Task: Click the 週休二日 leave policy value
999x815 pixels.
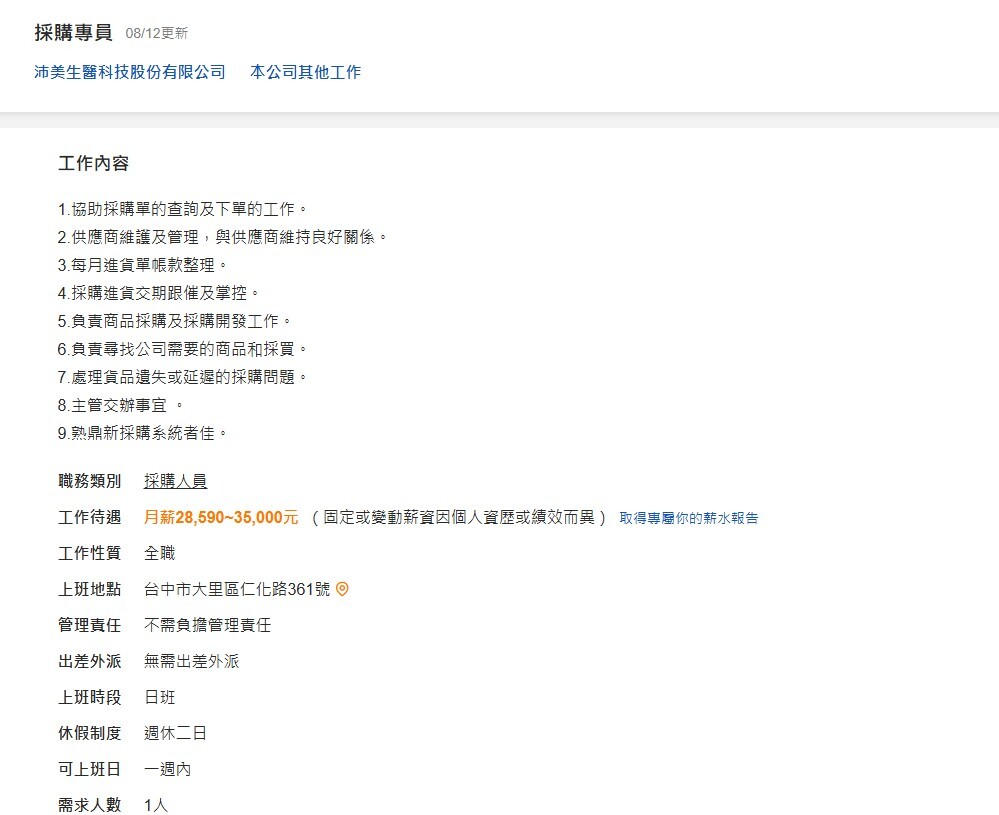Action: [x=176, y=733]
